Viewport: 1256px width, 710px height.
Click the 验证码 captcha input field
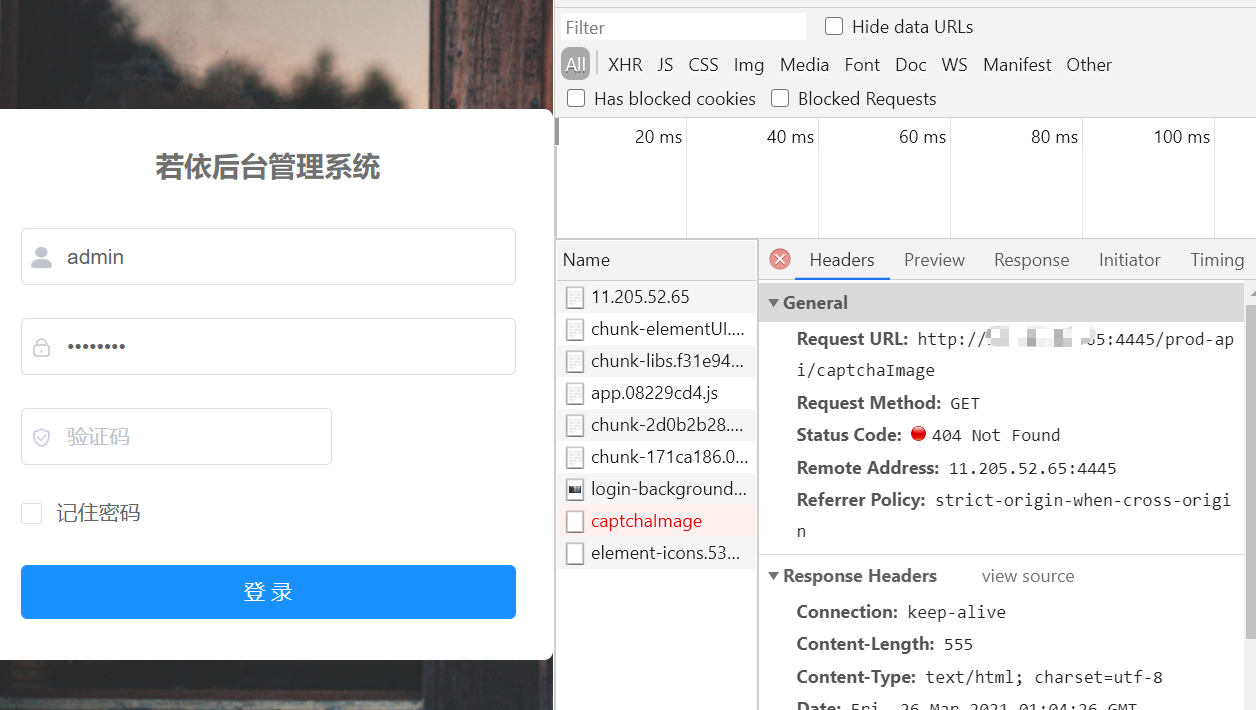click(176, 436)
